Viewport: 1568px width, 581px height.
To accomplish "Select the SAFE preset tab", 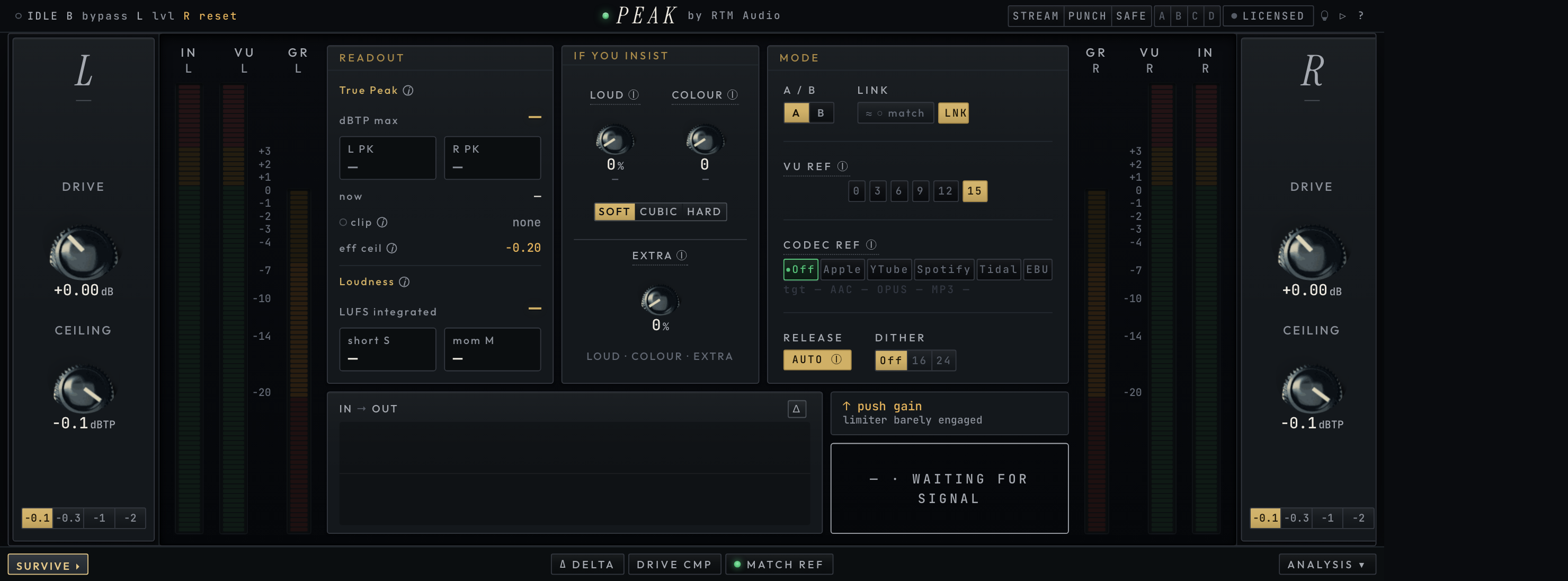I will click(1131, 16).
